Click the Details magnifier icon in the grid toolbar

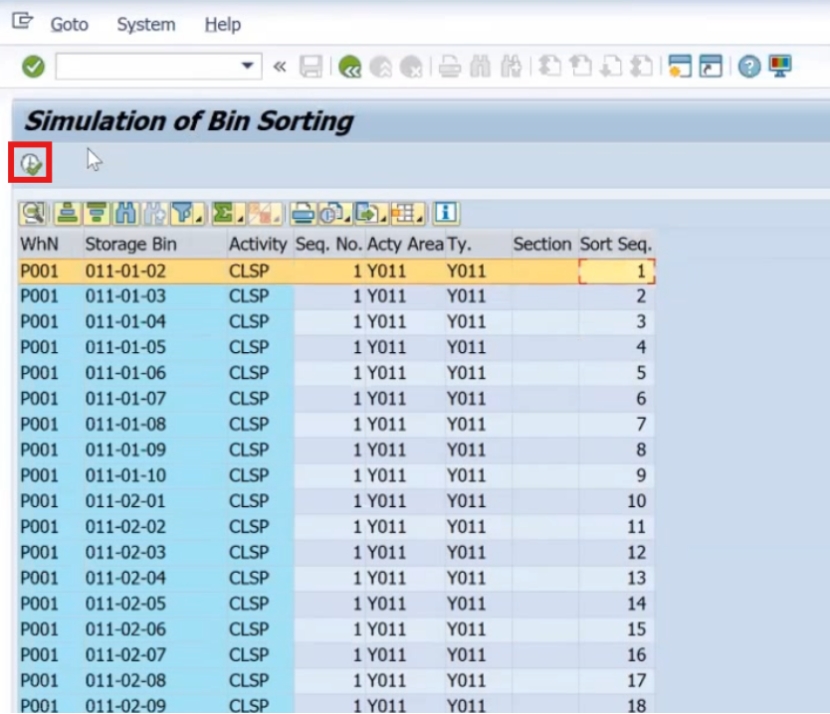point(33,213)
